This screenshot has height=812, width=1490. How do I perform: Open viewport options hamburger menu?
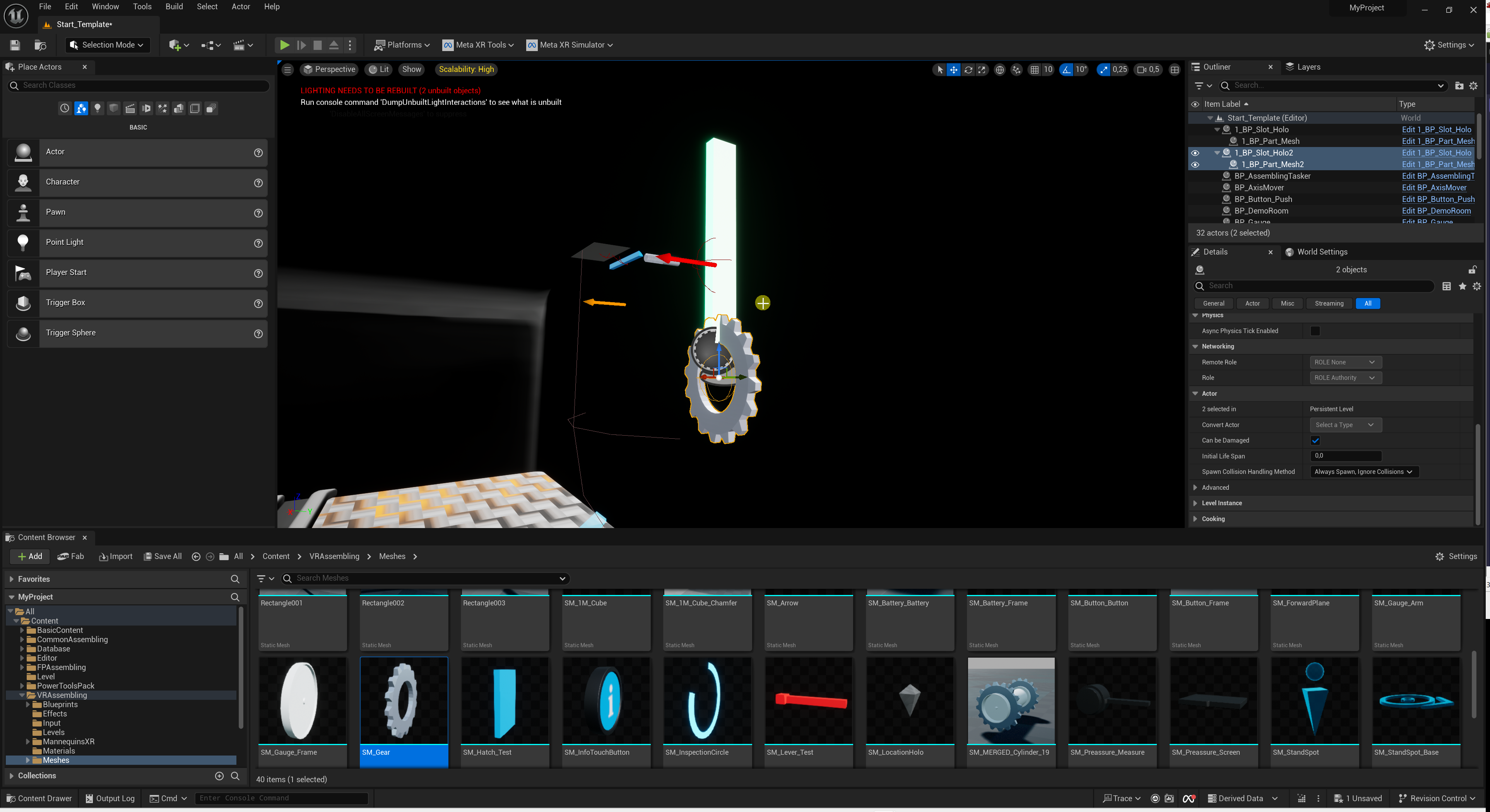(x=287, y=69)
